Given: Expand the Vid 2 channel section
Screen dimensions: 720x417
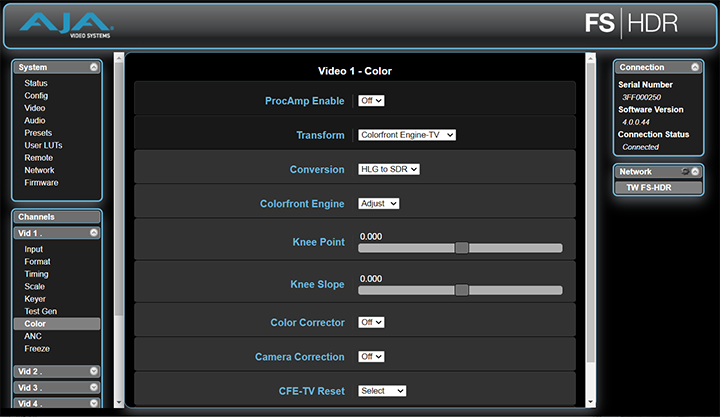Looking at the screenshot, I should (94, 370).
